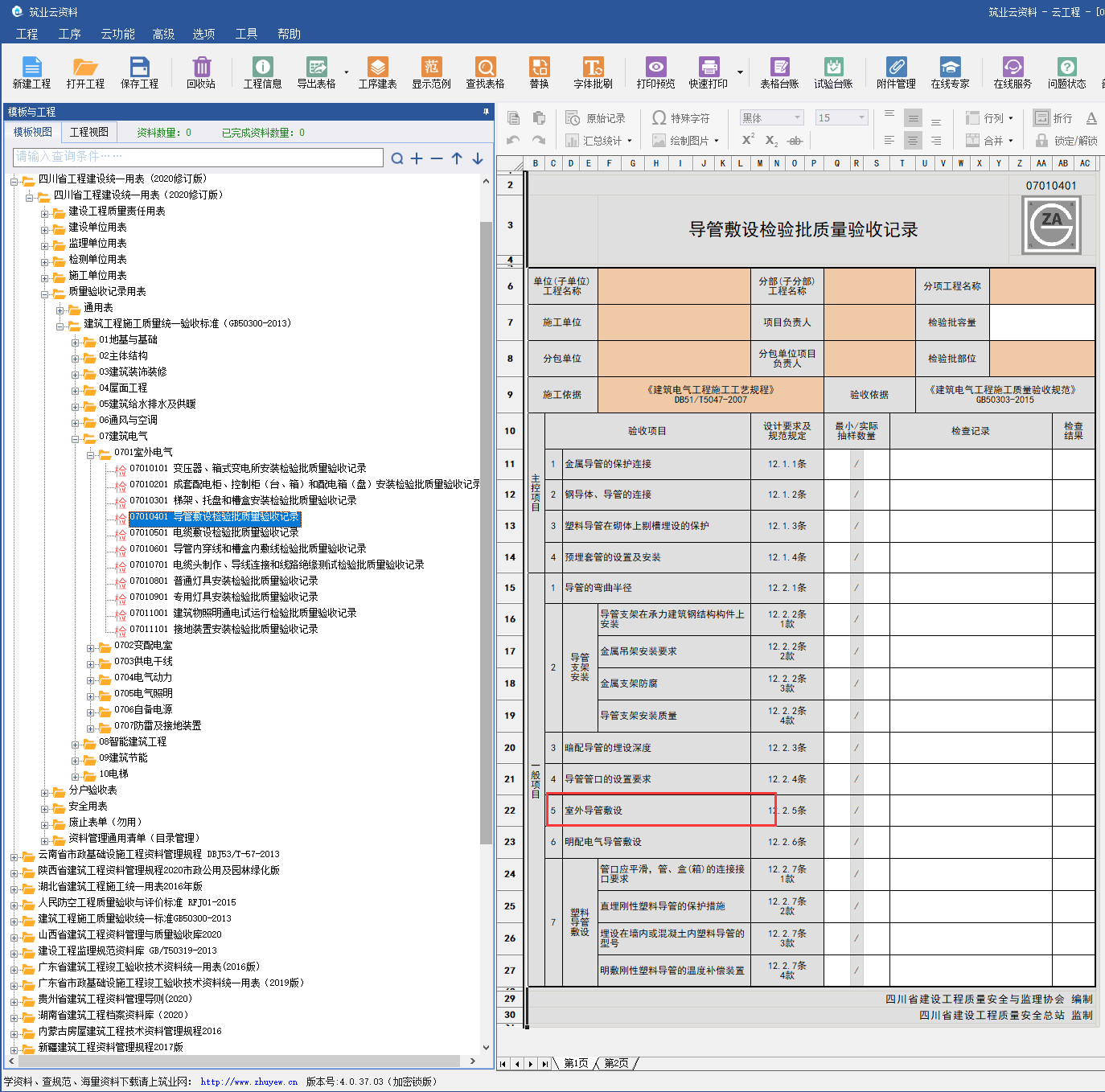
Task: Switch to 工程视图 tab
Action: (88, 132)
